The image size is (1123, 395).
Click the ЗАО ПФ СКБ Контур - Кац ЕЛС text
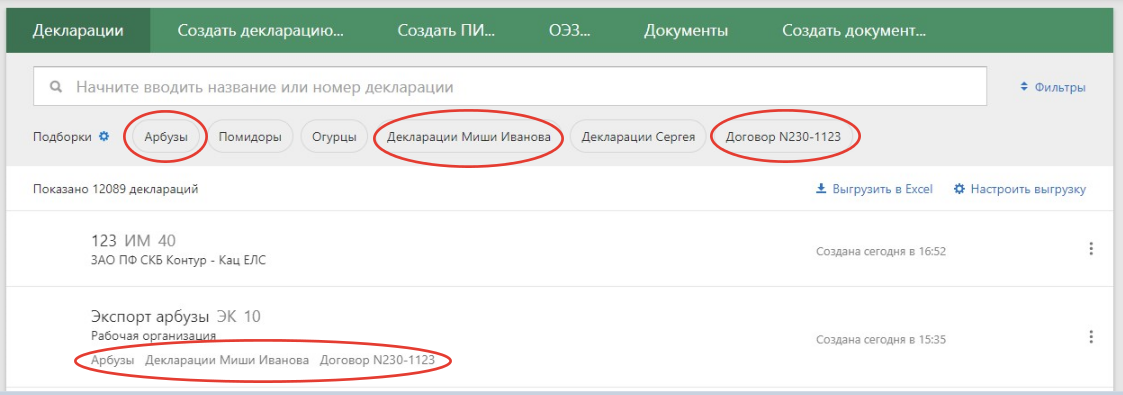coord(178,260)
